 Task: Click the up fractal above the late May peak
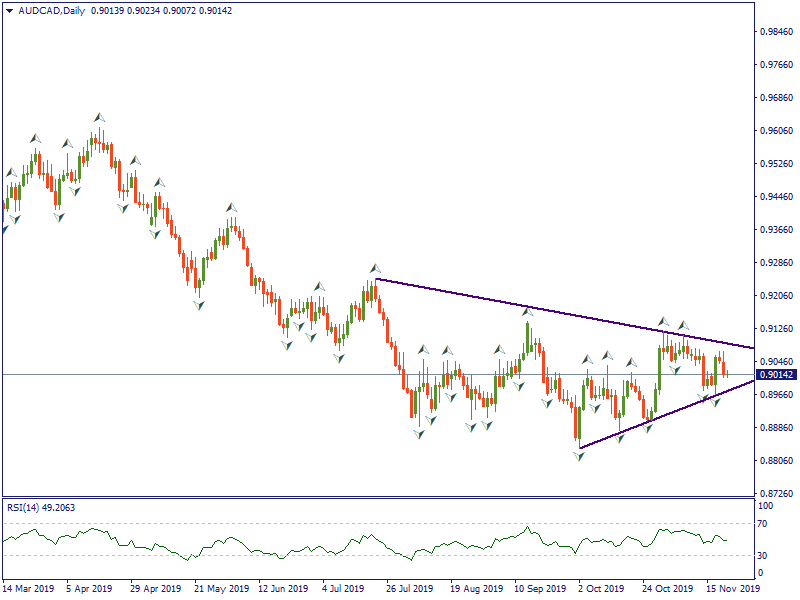click(x=231, y=208)
